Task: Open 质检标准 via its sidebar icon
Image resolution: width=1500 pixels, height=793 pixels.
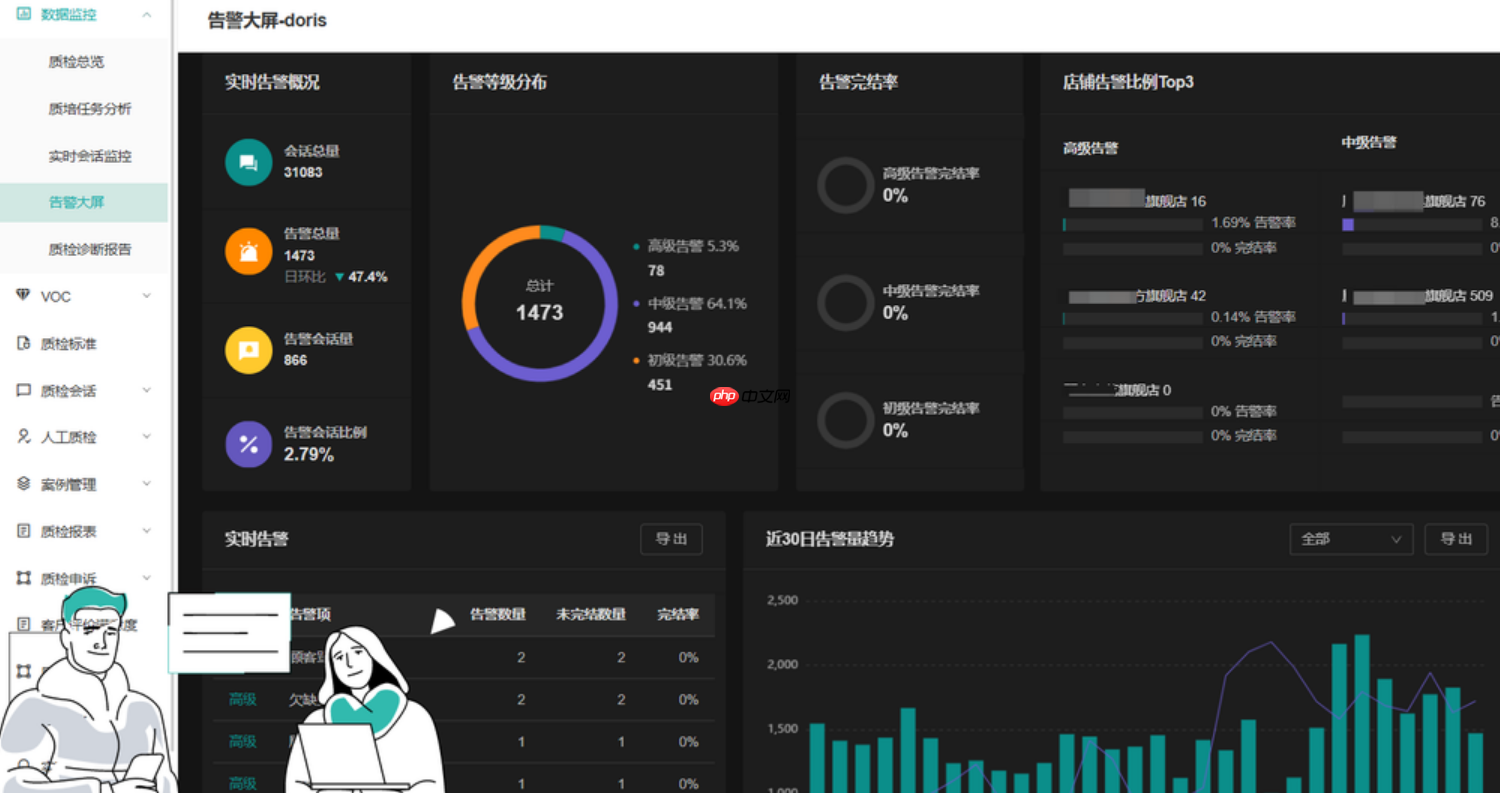Action: coord(22,343)
